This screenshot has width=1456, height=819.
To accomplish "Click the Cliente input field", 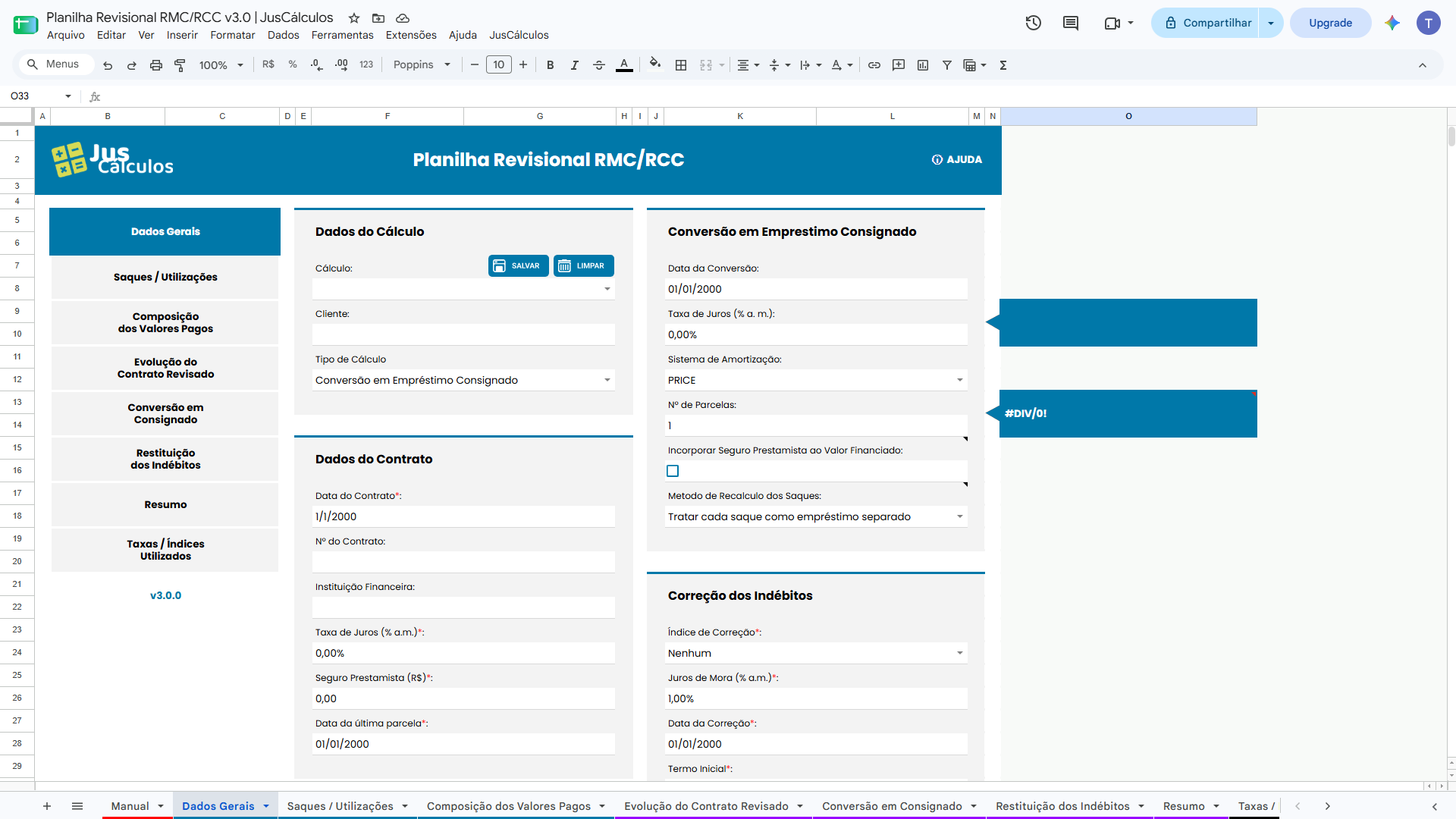I will [x=463, y=334].
